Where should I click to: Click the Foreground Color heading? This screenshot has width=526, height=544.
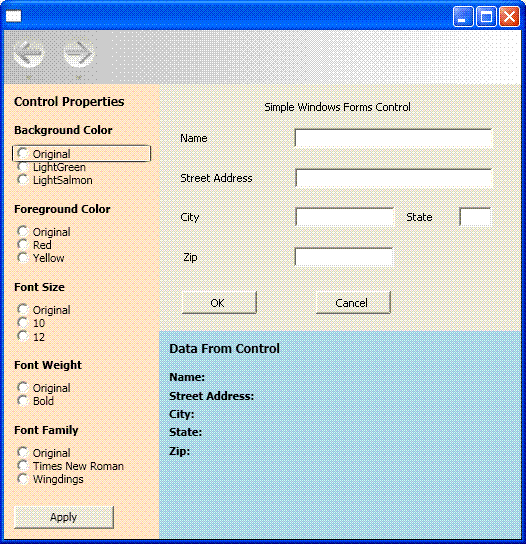click(62, 209)
